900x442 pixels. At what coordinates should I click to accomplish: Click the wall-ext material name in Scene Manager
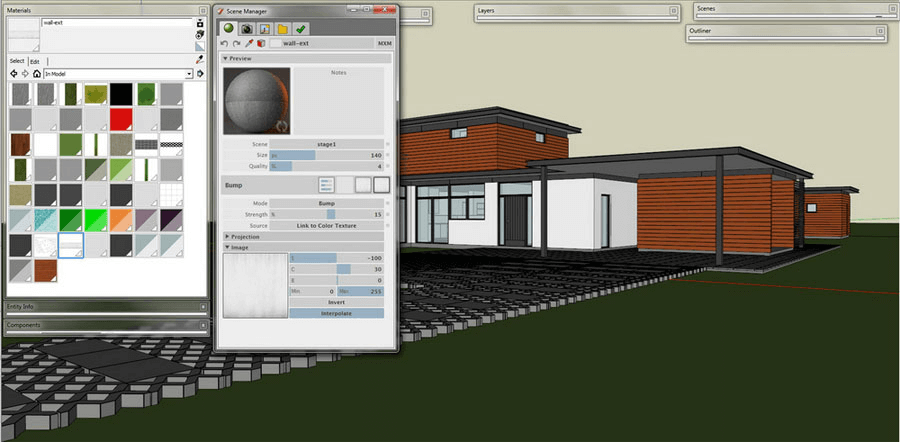click(296, 43)
